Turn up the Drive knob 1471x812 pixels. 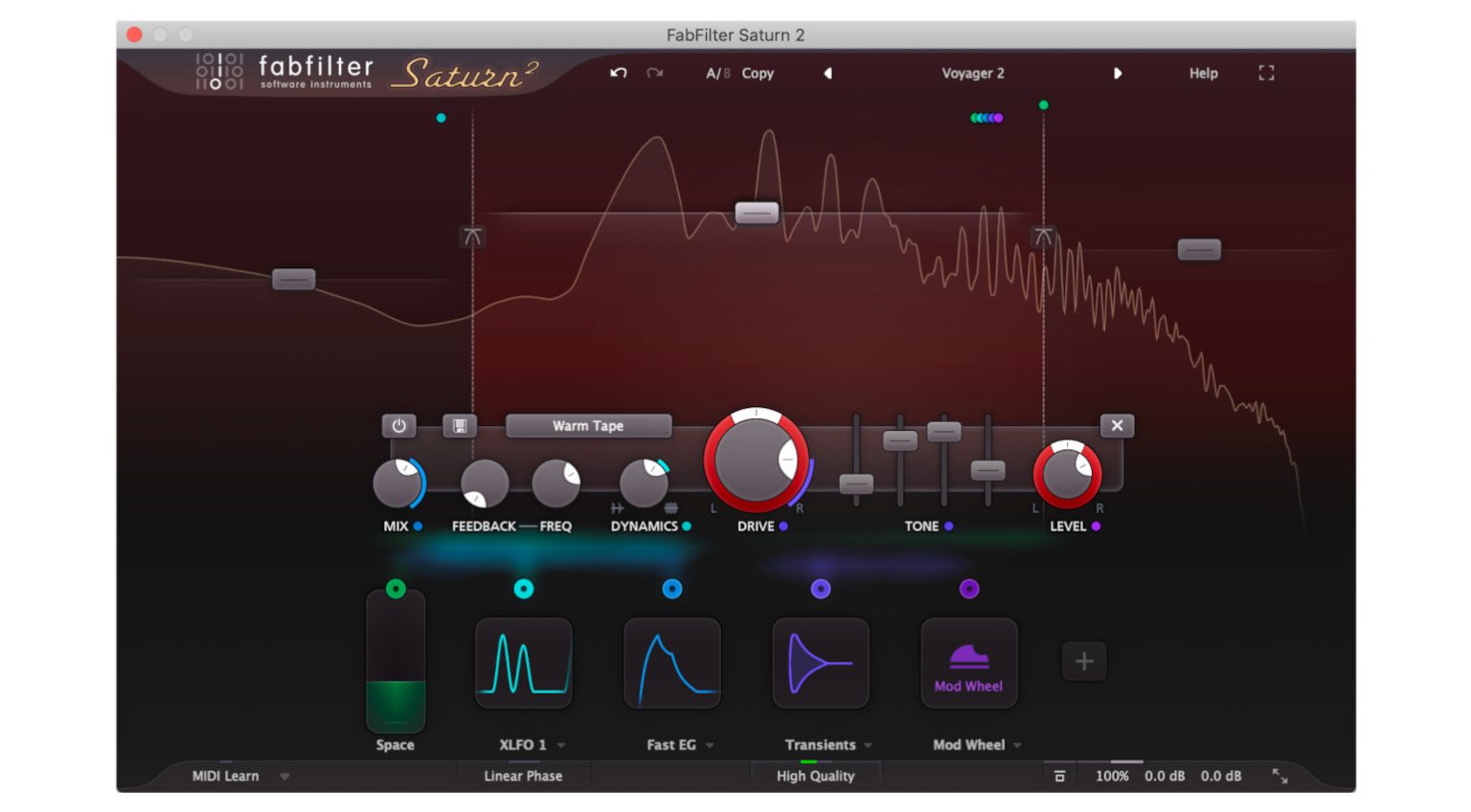click(758, 459)
